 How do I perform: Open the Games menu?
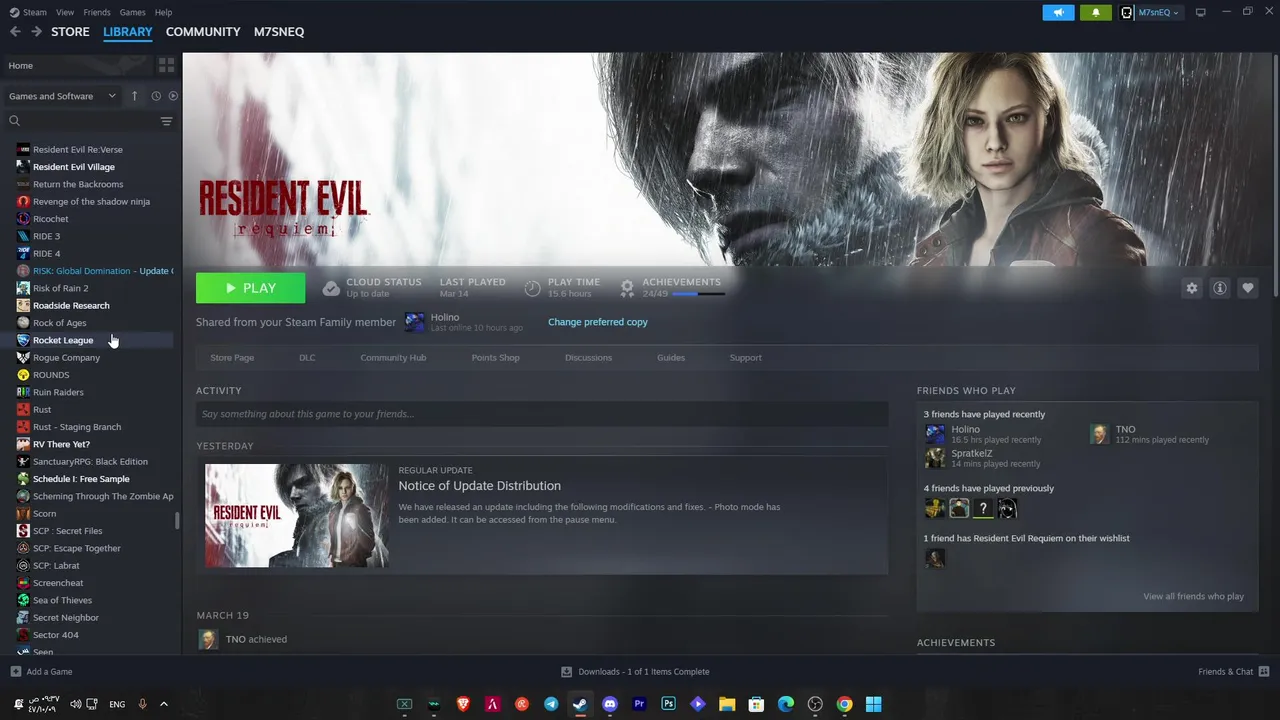pos(132,12)
